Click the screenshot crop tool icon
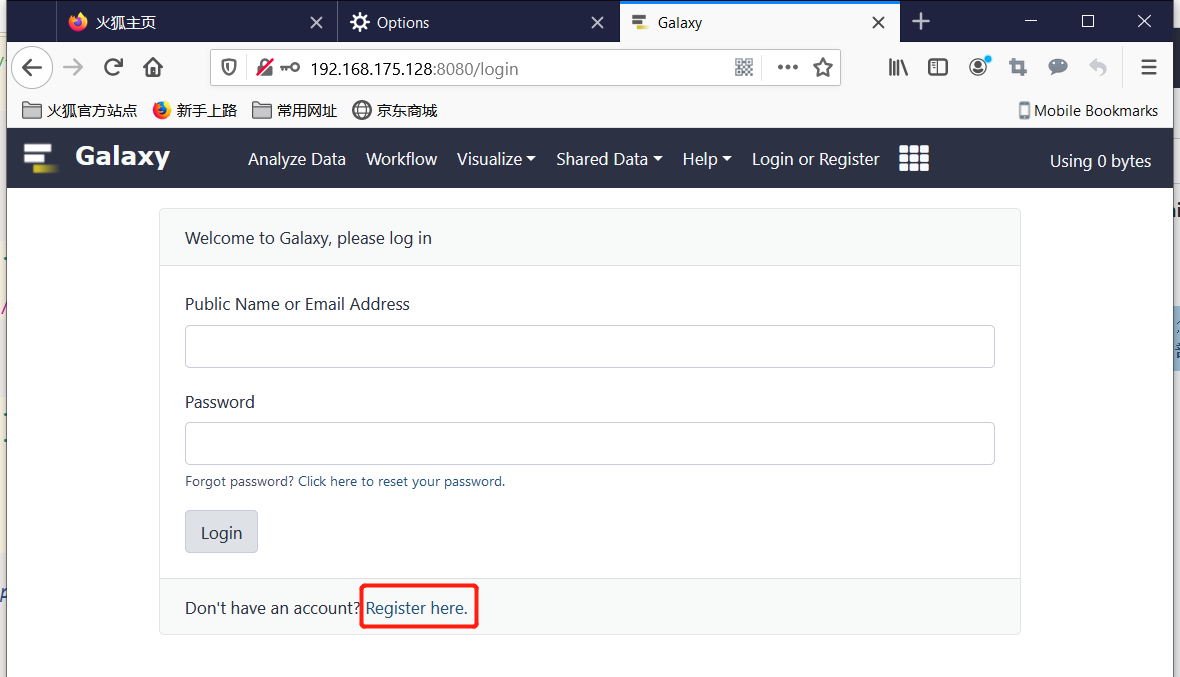1180x677 pixels. pyautogui.click(x=1018, y=67)
